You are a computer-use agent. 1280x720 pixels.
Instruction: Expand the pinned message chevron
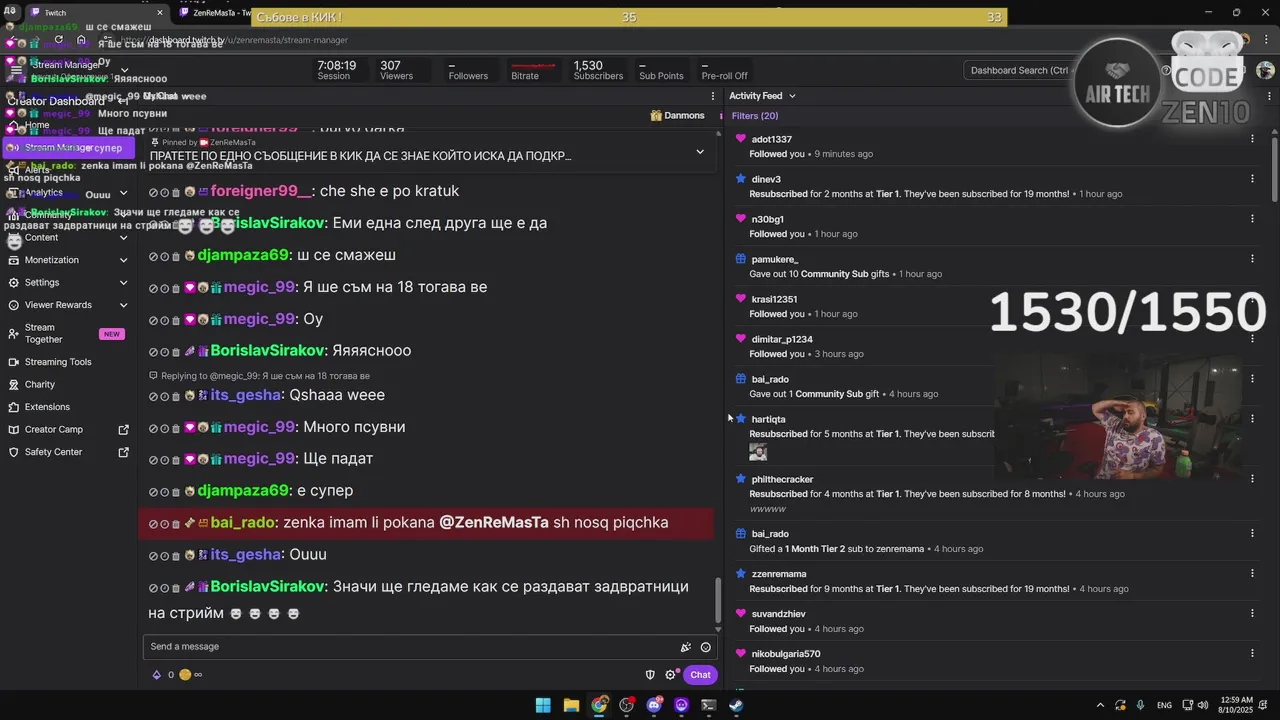[x=700, y=152]
